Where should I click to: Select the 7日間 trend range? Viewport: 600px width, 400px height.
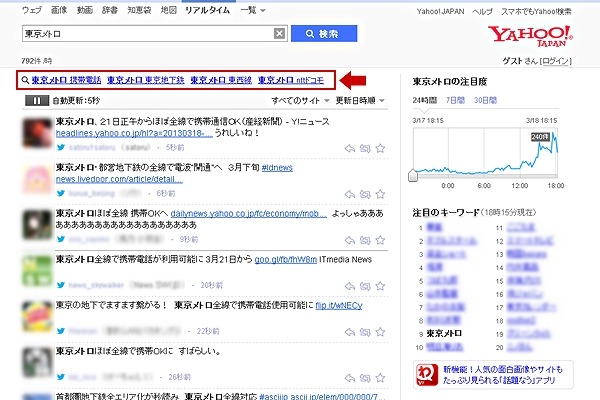[x=456, y=101]
